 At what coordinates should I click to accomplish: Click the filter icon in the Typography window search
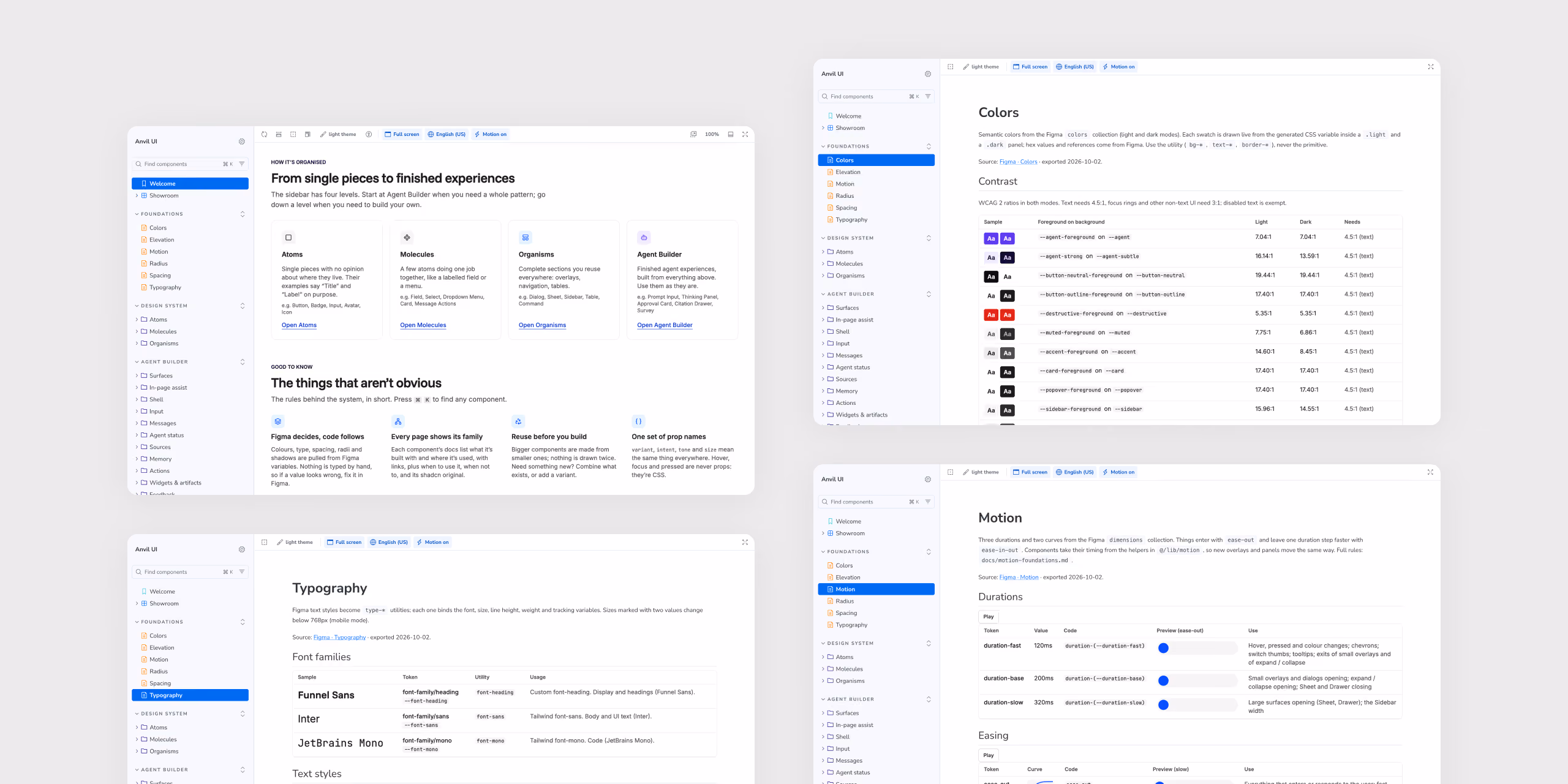(242, 572)
